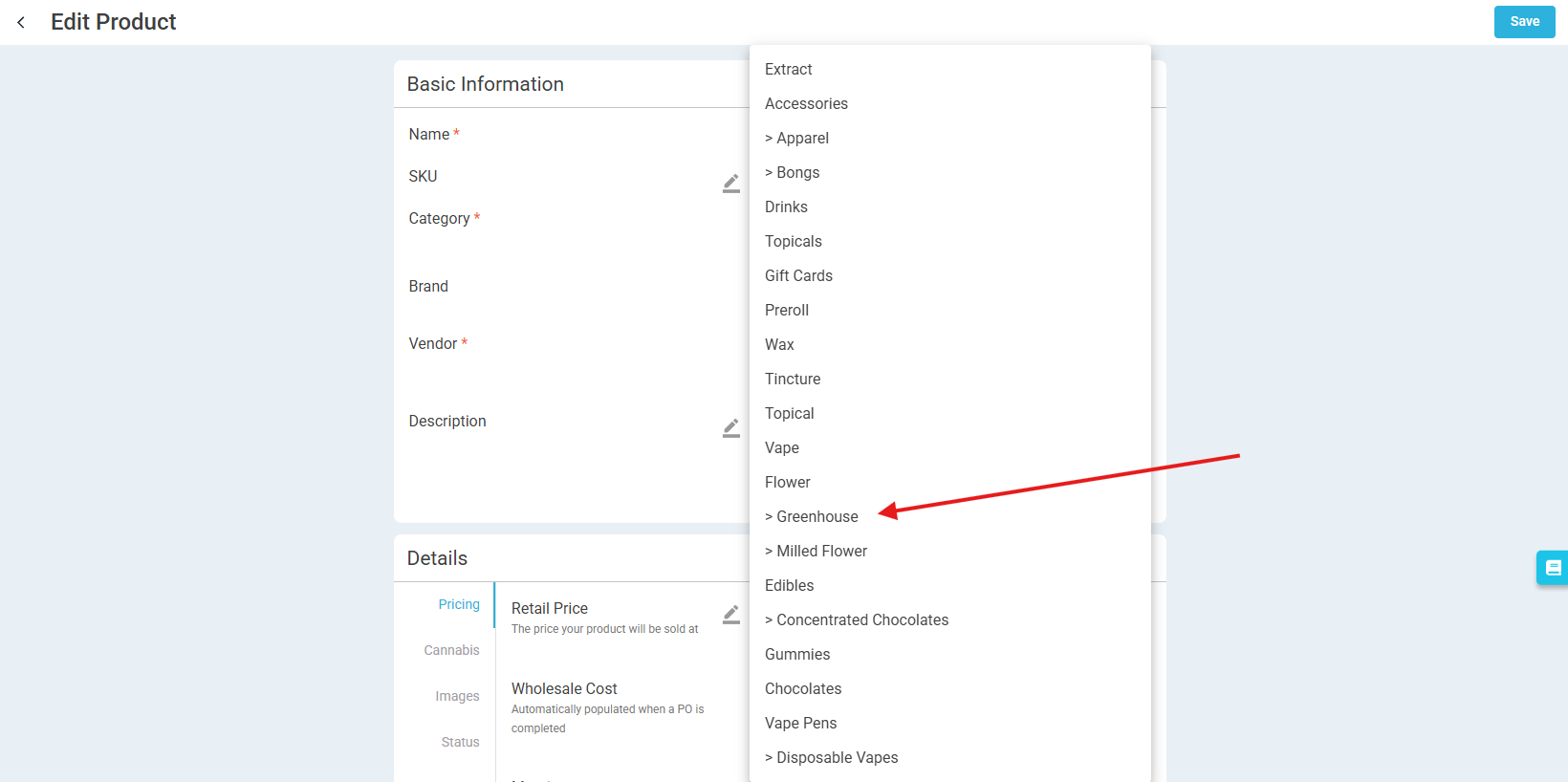Image resolution: width=1568 pixels, height=782 pixels.
Task: Open the Cannabis details tab
Action: (451, 650)
